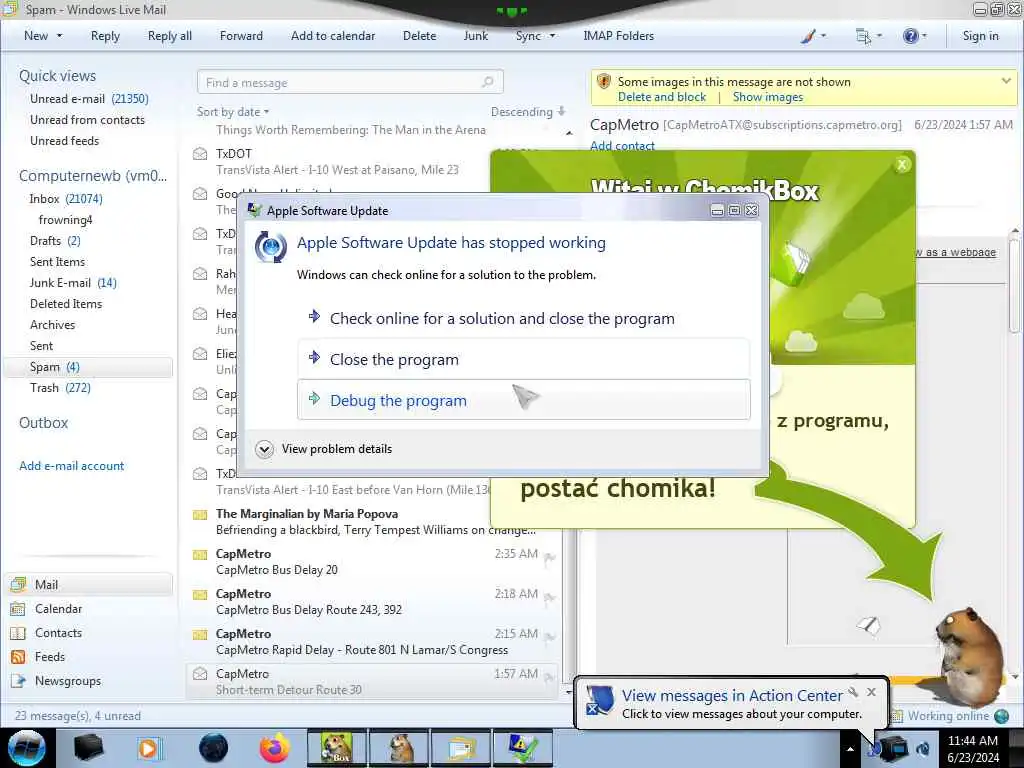Open IMAP Folders from toolbar
1024x768 pixels.
tap(618, 36)
